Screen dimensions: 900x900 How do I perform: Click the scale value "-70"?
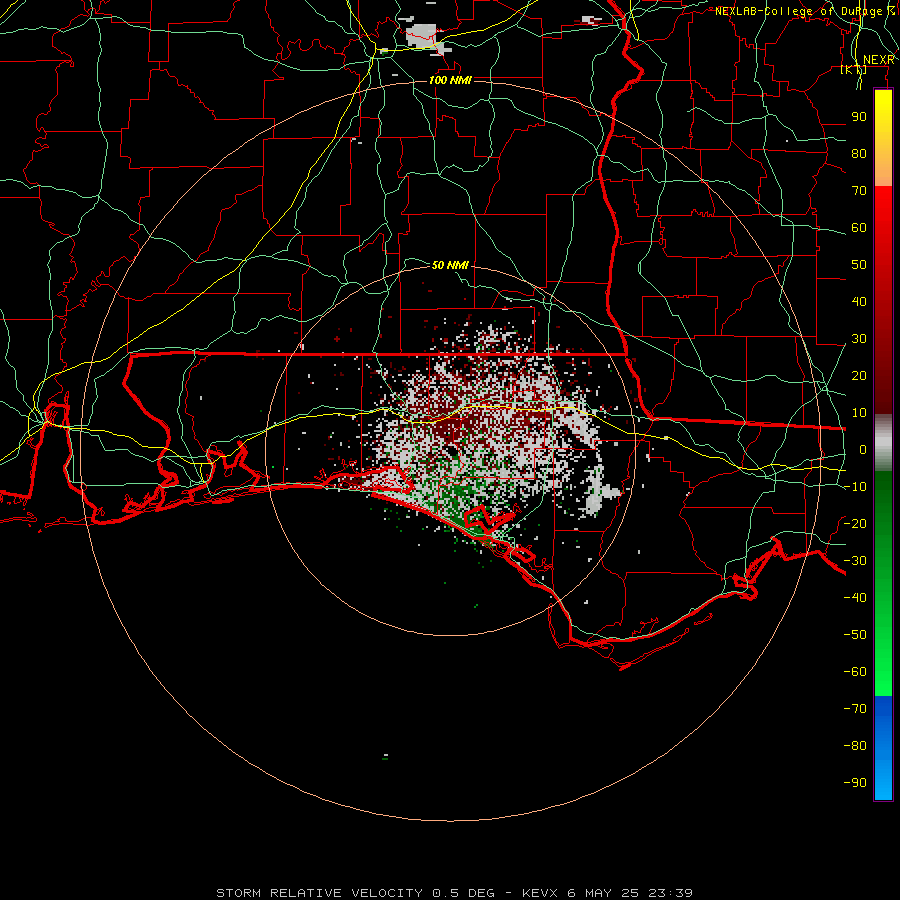tap(855, 709)
